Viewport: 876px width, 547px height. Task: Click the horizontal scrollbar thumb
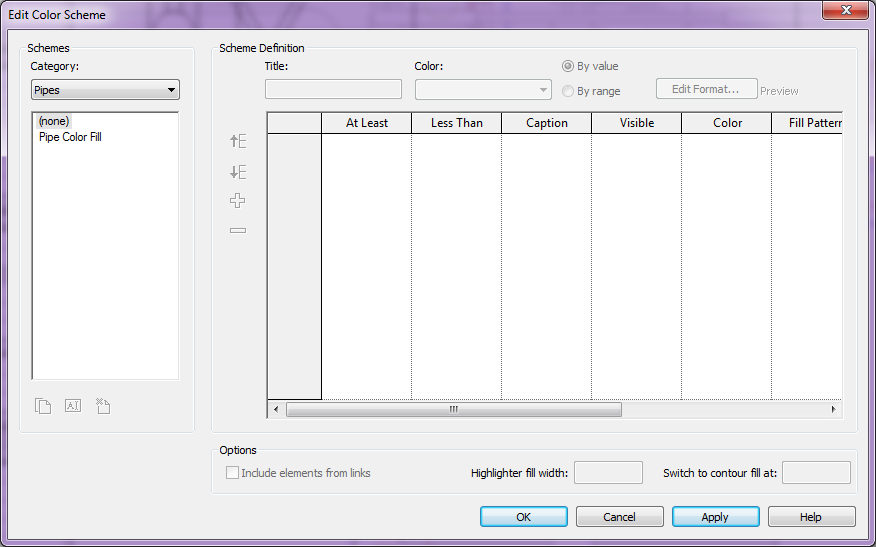(x=454, y=410)
